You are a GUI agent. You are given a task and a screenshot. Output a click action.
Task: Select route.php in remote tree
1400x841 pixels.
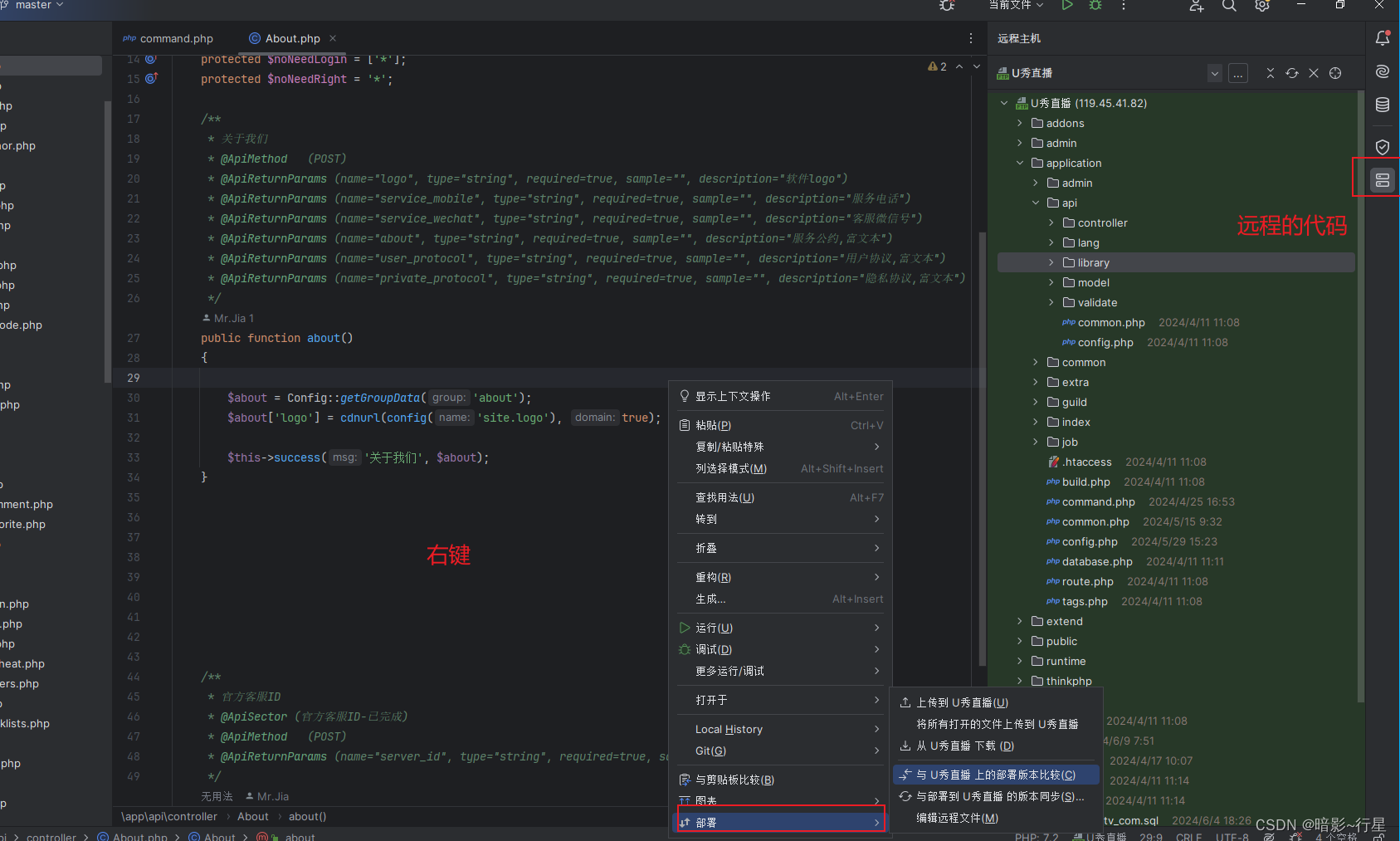[x=1088, y=581]
